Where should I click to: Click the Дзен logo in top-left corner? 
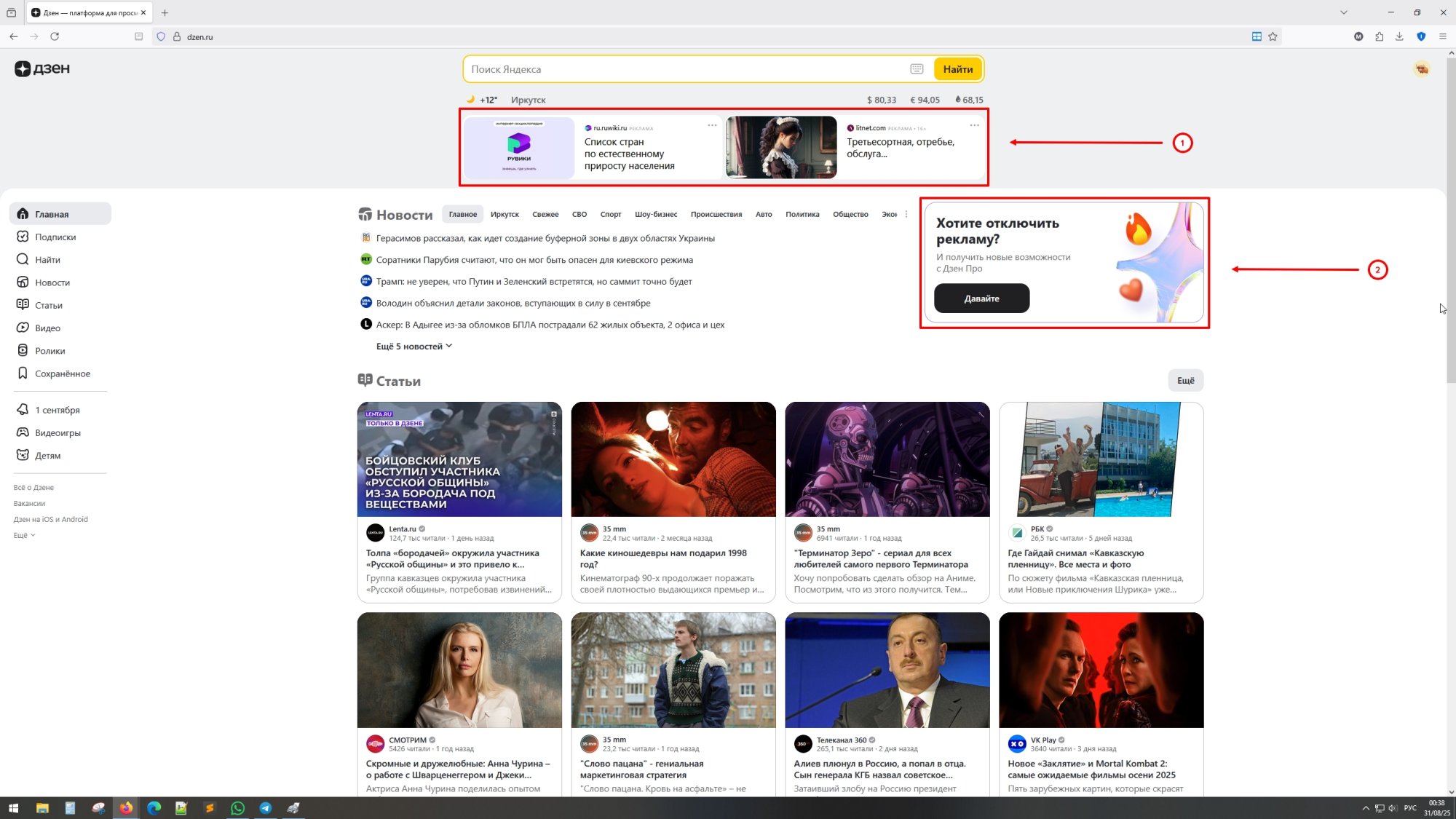coord(42,68)
